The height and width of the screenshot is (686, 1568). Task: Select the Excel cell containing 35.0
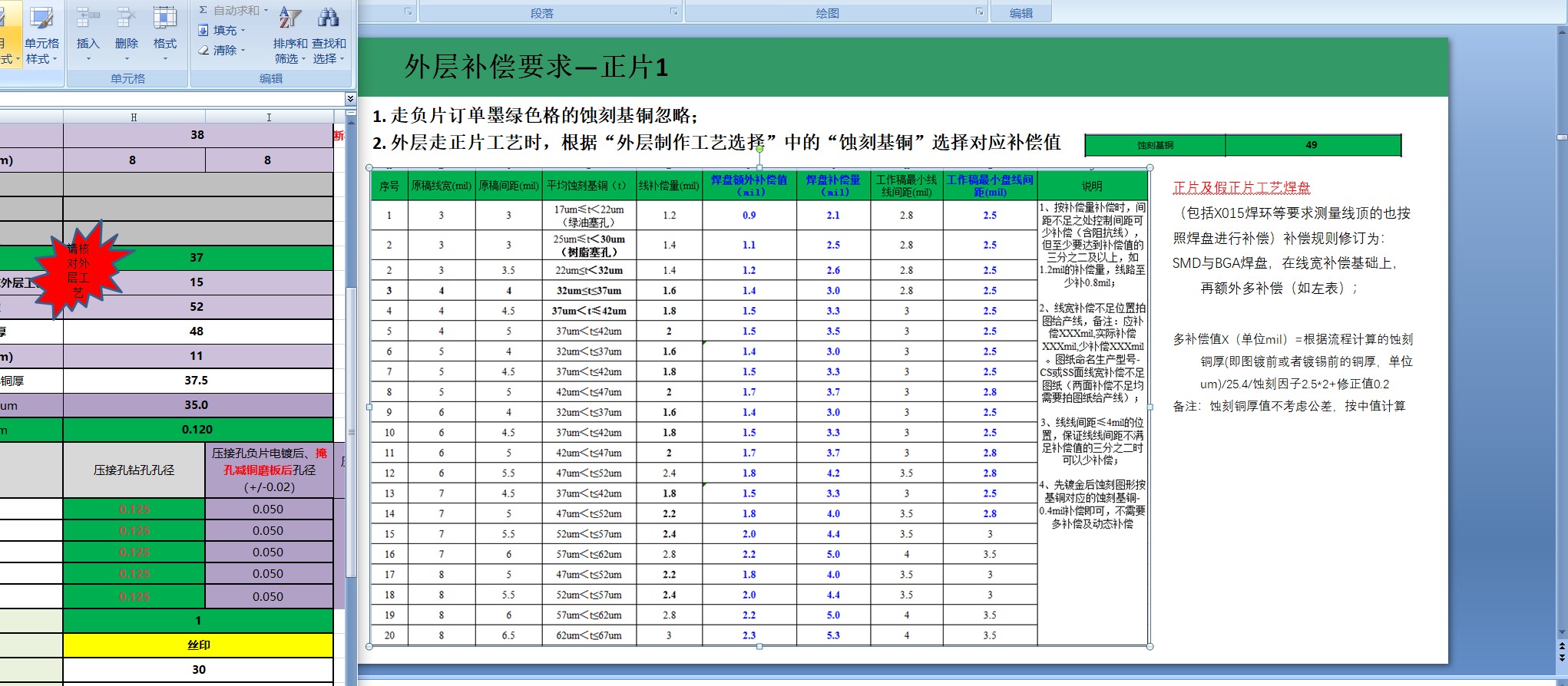point(198,405)
